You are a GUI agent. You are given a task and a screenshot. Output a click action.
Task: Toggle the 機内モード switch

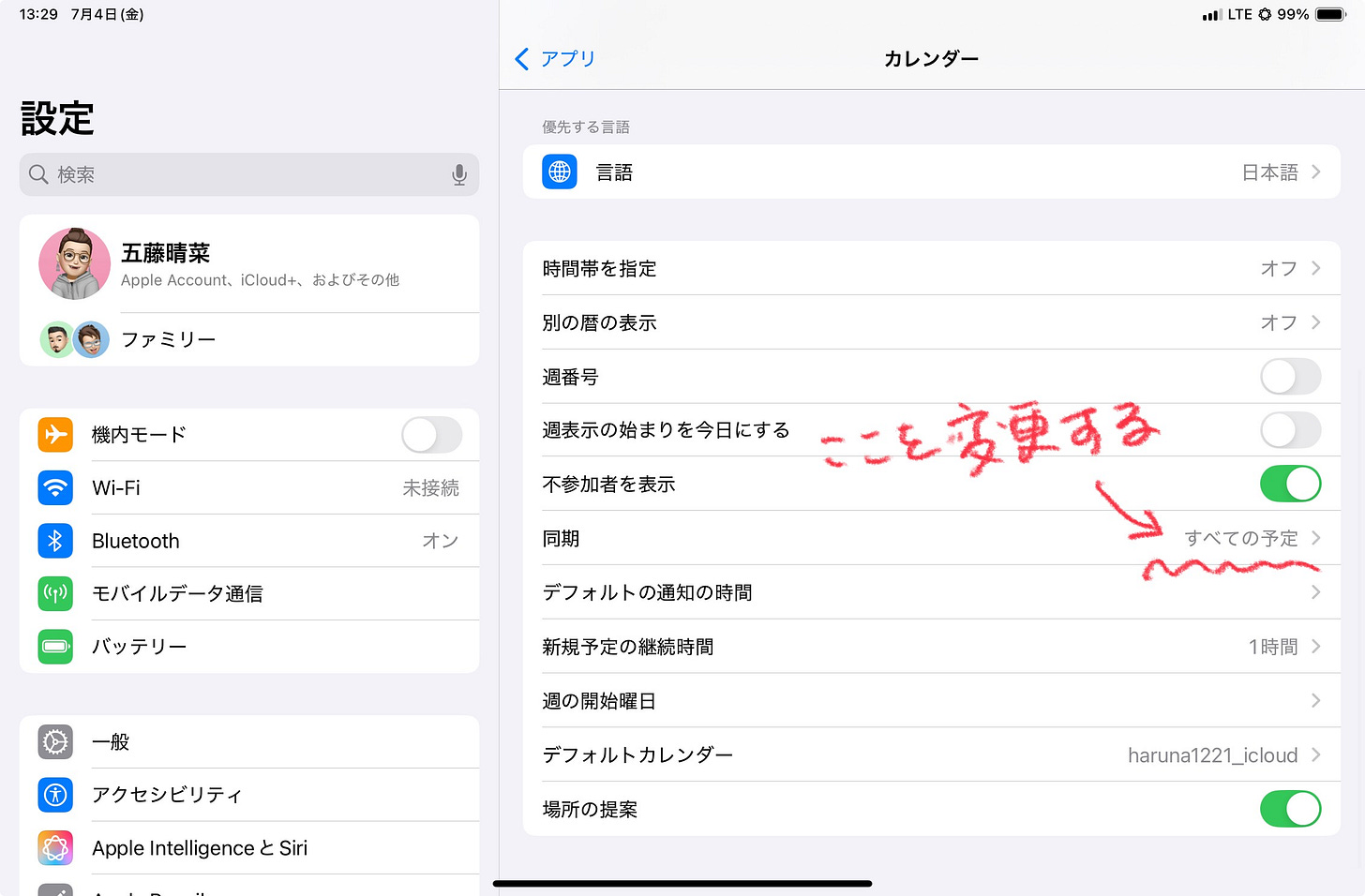431,435
